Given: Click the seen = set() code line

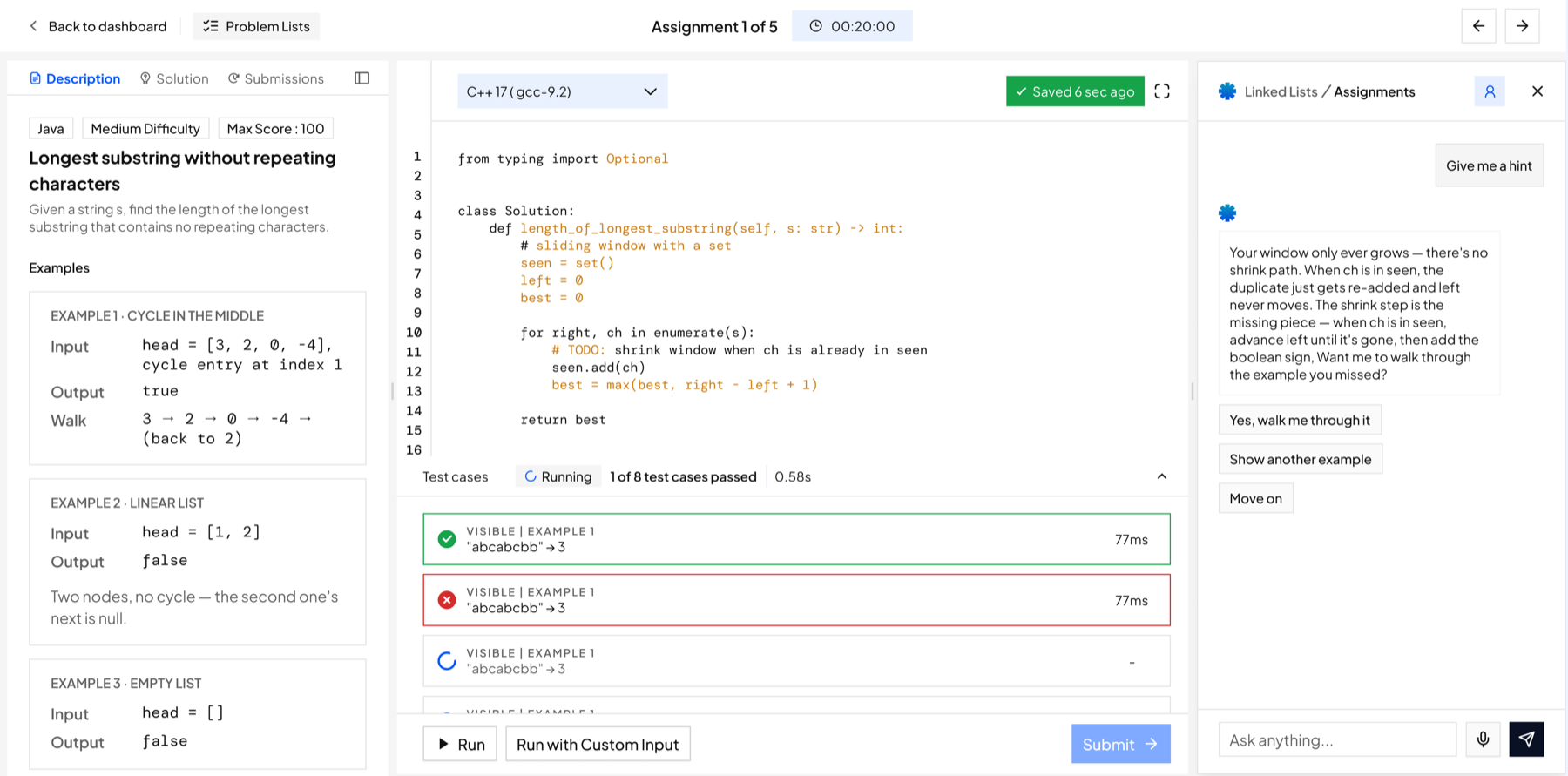Looking at the screenshot, I should [567, 263].
